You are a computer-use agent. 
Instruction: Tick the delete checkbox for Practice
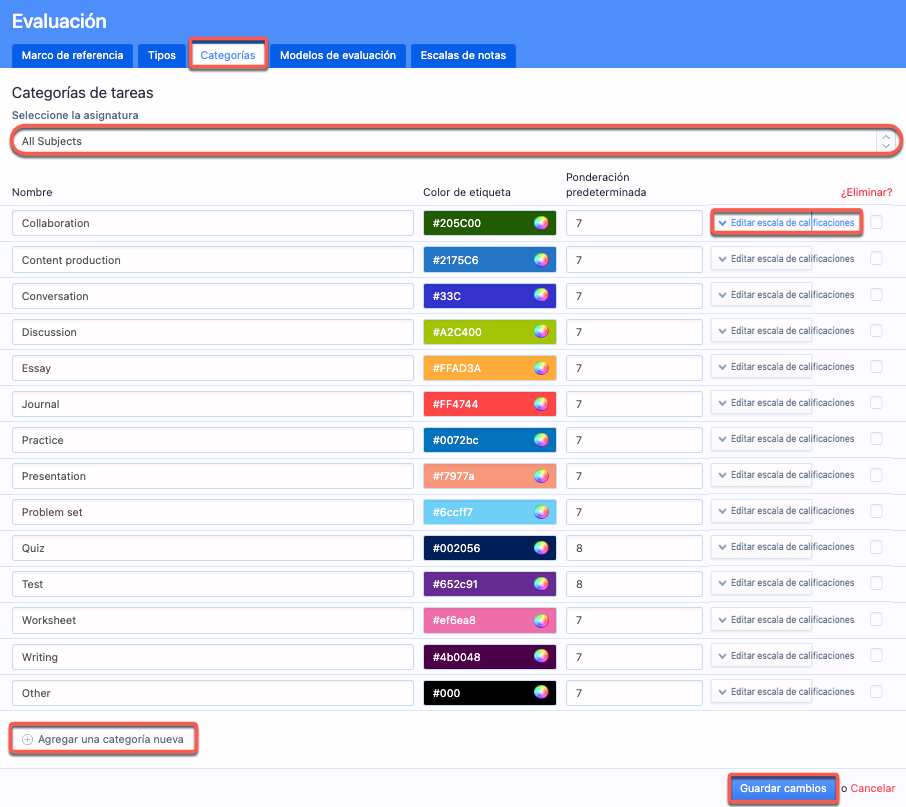[876, 439]
